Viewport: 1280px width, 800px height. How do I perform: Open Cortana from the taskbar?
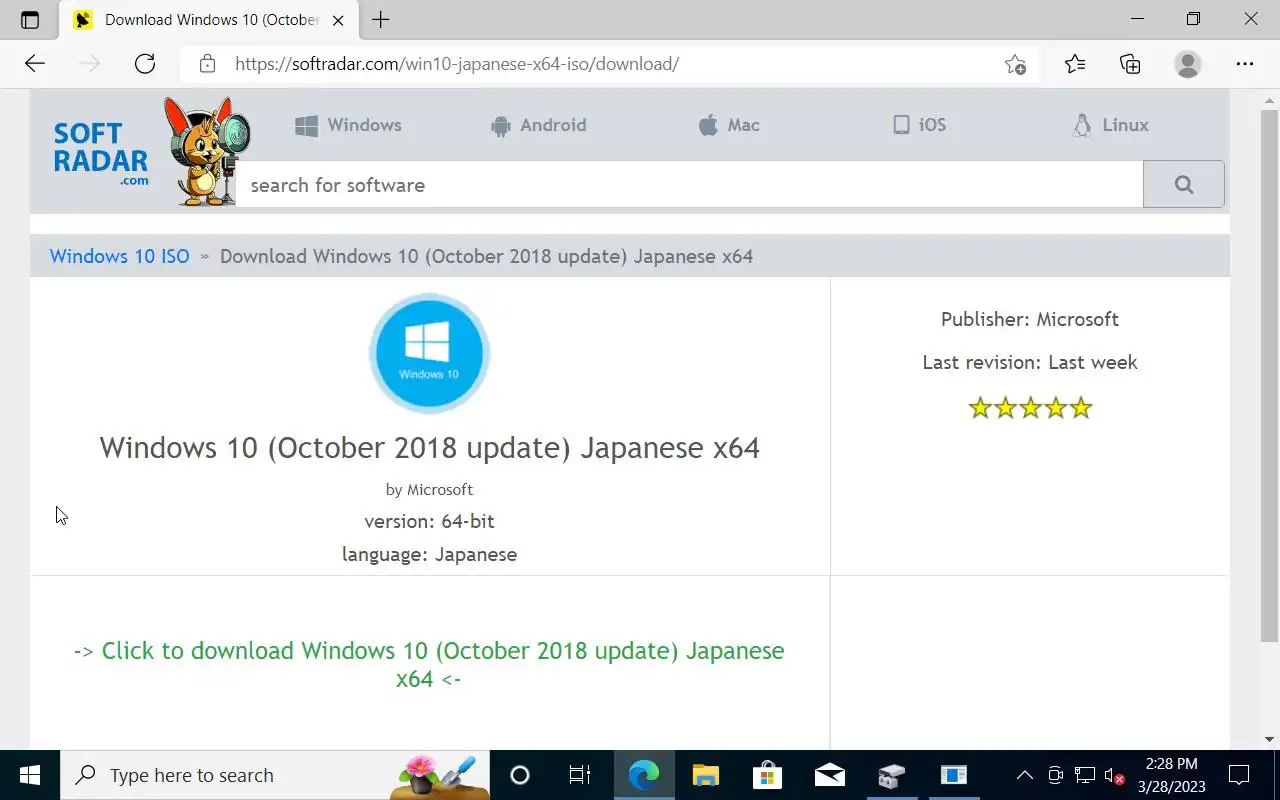[520, 775]
